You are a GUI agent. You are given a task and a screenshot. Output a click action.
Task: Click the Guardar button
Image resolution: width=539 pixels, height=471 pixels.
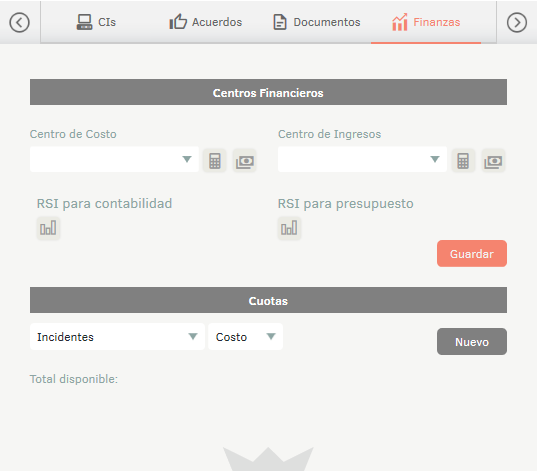tap(472, 254)
